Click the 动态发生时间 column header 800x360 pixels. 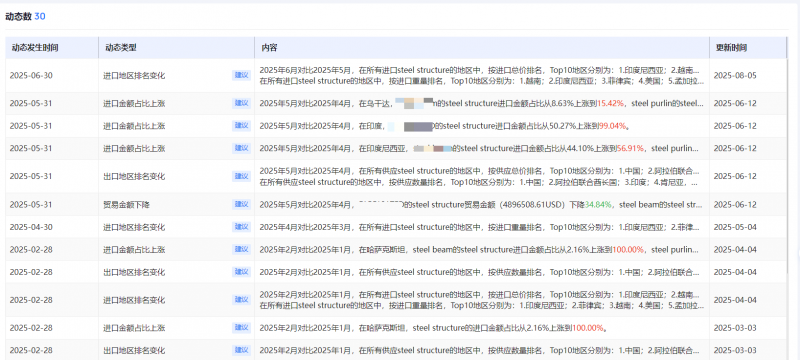click(35, 48)
